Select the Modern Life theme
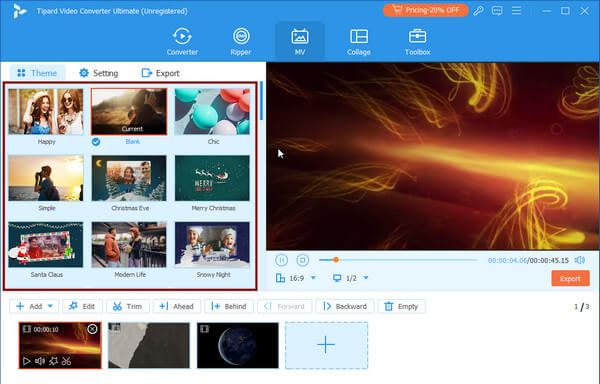600x384 pixels. tap(129, 245)
